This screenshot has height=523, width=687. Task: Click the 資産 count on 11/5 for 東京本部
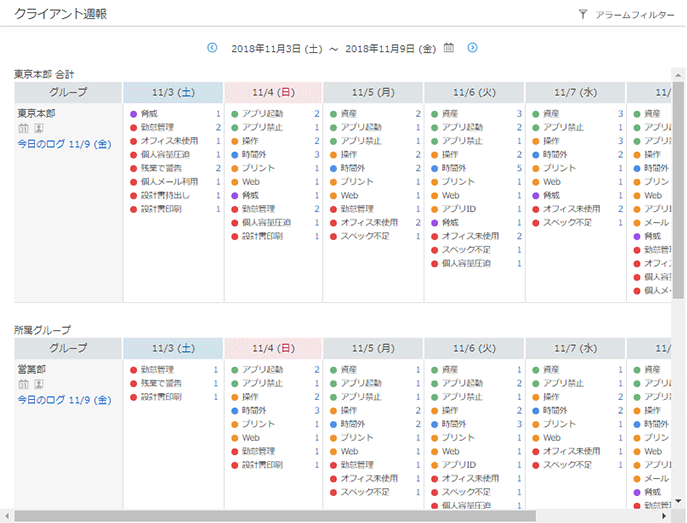(x=418, y=114)
